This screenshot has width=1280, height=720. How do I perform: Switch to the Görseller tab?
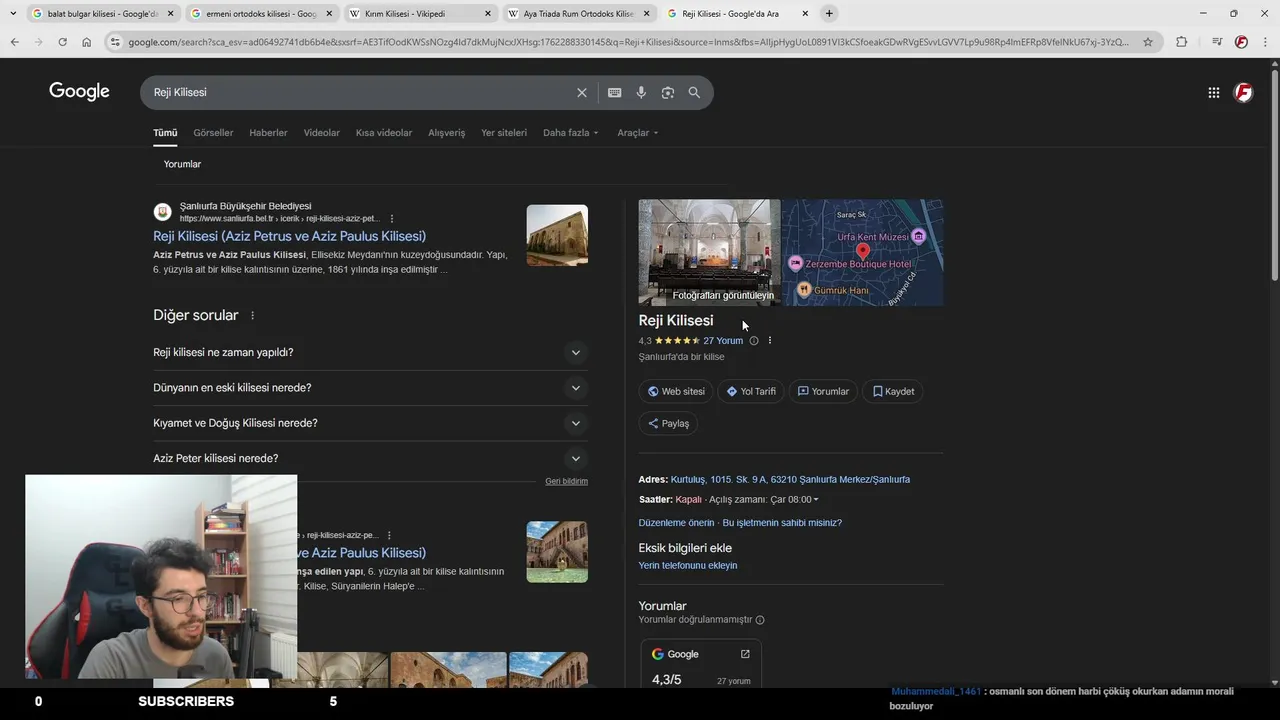[213, 133]
